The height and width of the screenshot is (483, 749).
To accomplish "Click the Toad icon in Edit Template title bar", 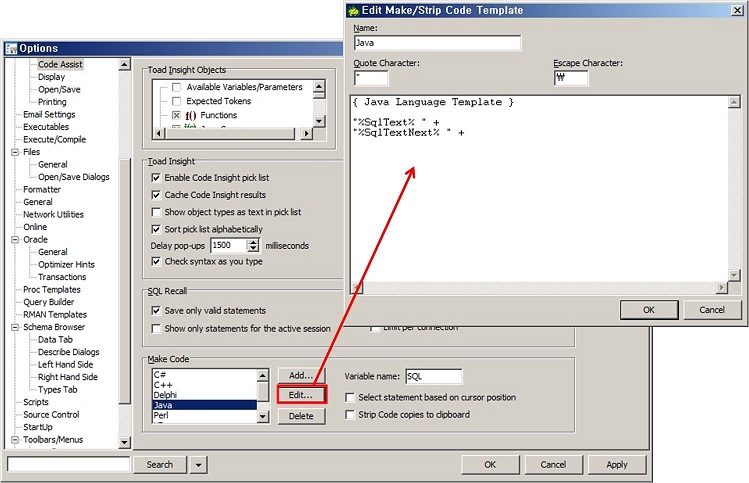I will point(353,10).
